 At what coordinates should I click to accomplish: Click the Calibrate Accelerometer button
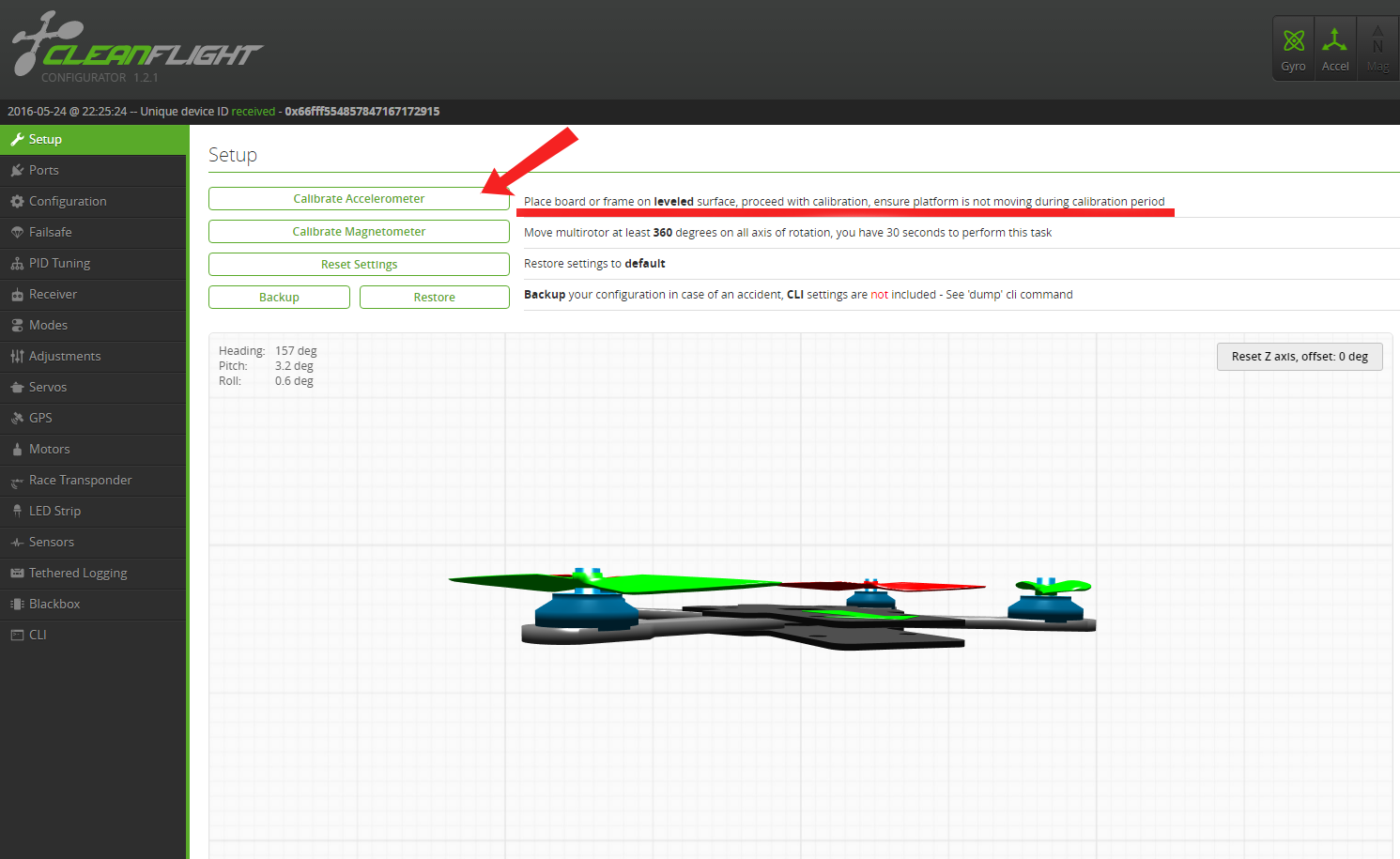tap(359, 199)
